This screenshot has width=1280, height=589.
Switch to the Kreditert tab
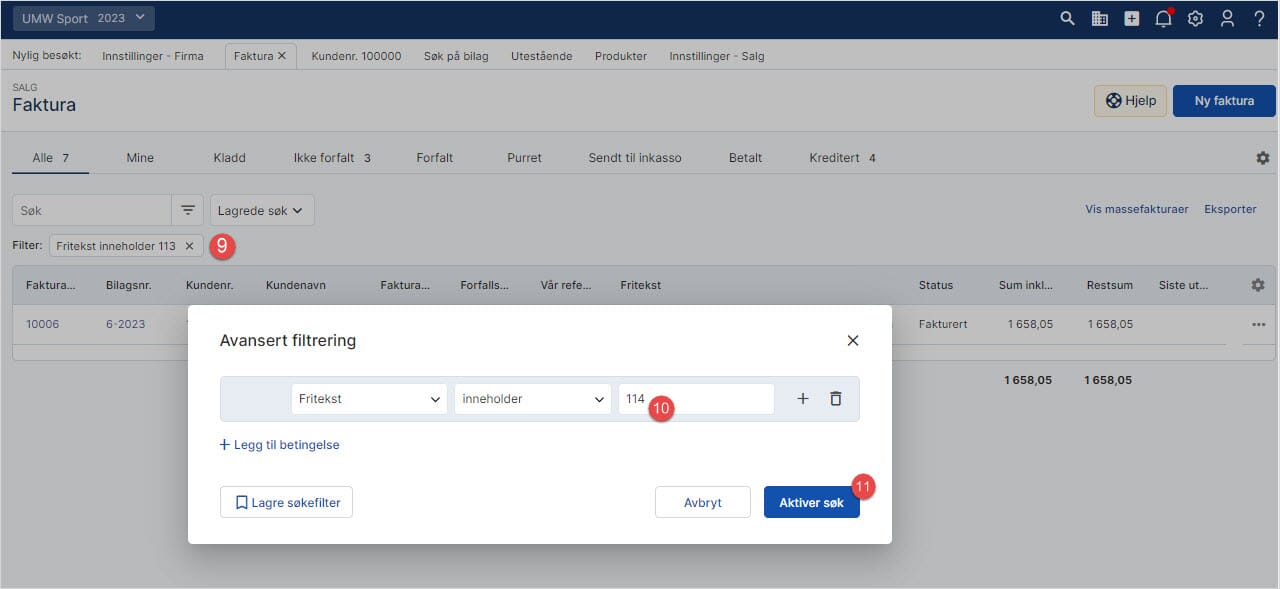(842, 158)
